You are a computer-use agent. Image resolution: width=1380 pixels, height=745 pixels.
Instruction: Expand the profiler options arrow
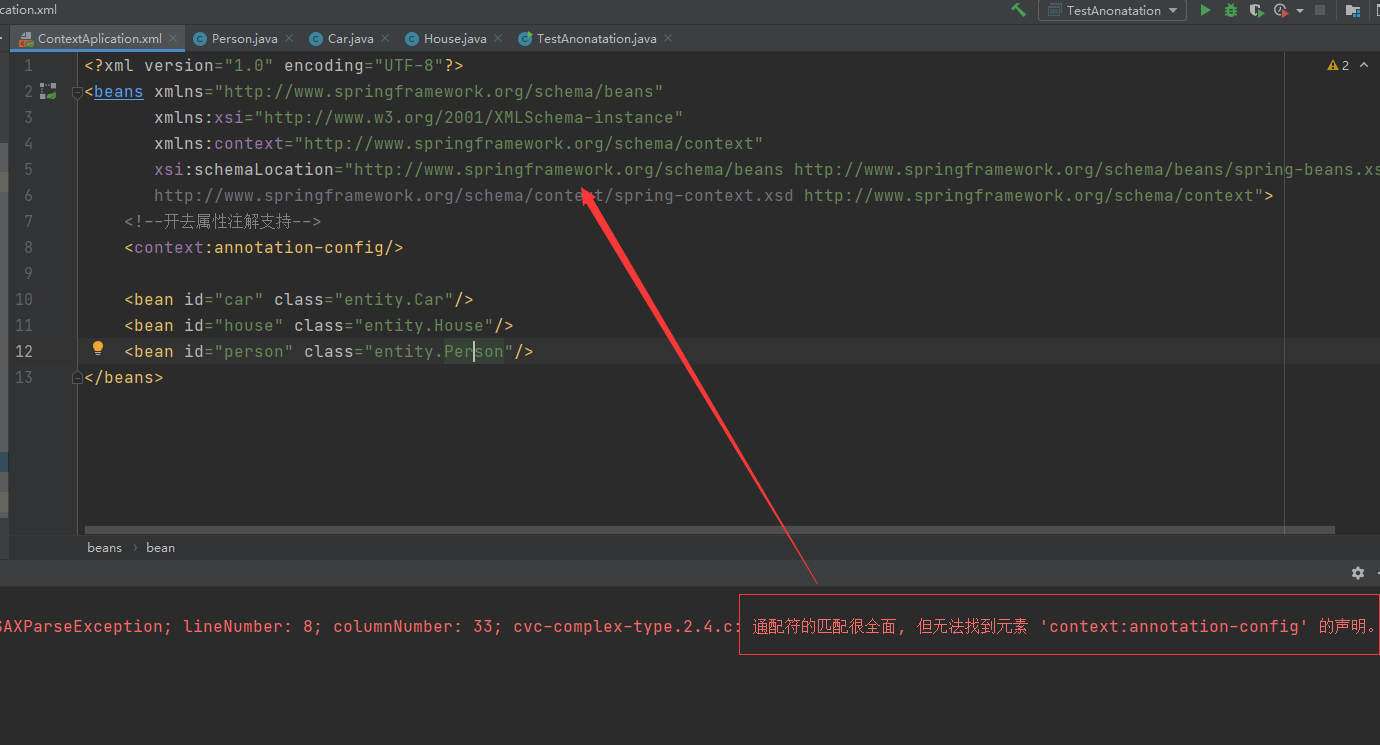[x=1300, y=11]
